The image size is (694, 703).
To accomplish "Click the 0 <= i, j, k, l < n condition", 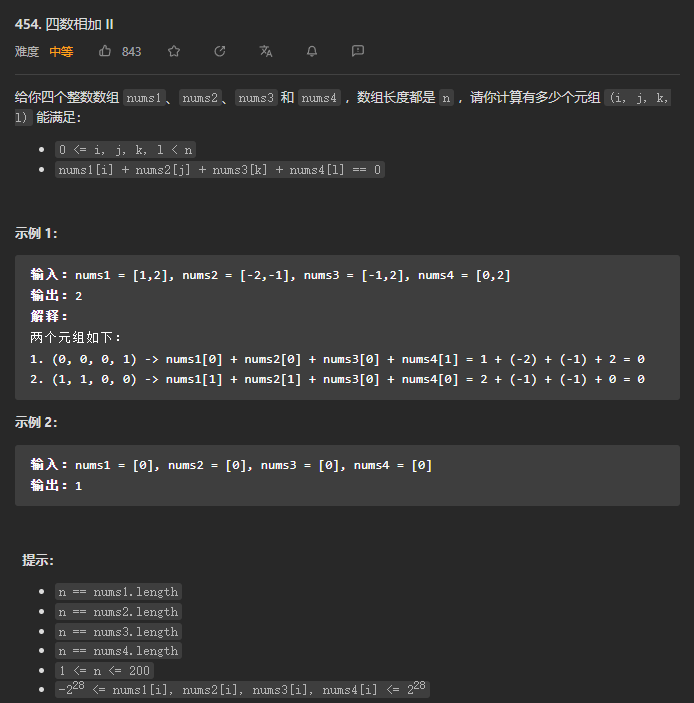I will 126,150.
